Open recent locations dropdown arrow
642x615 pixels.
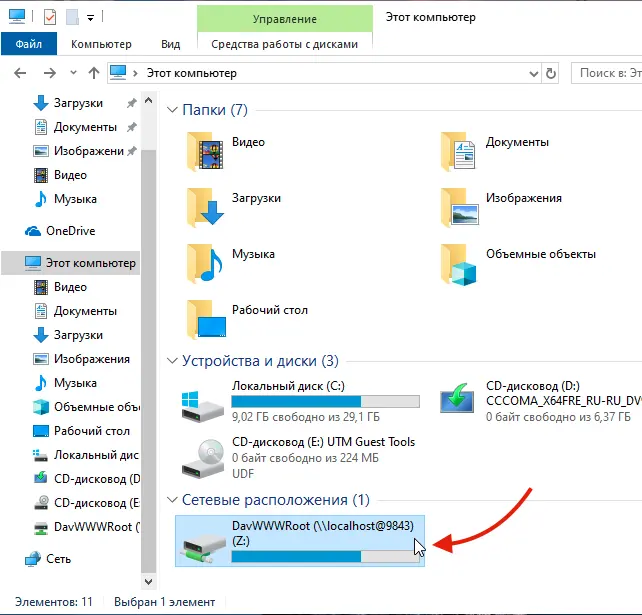point(73,73)
